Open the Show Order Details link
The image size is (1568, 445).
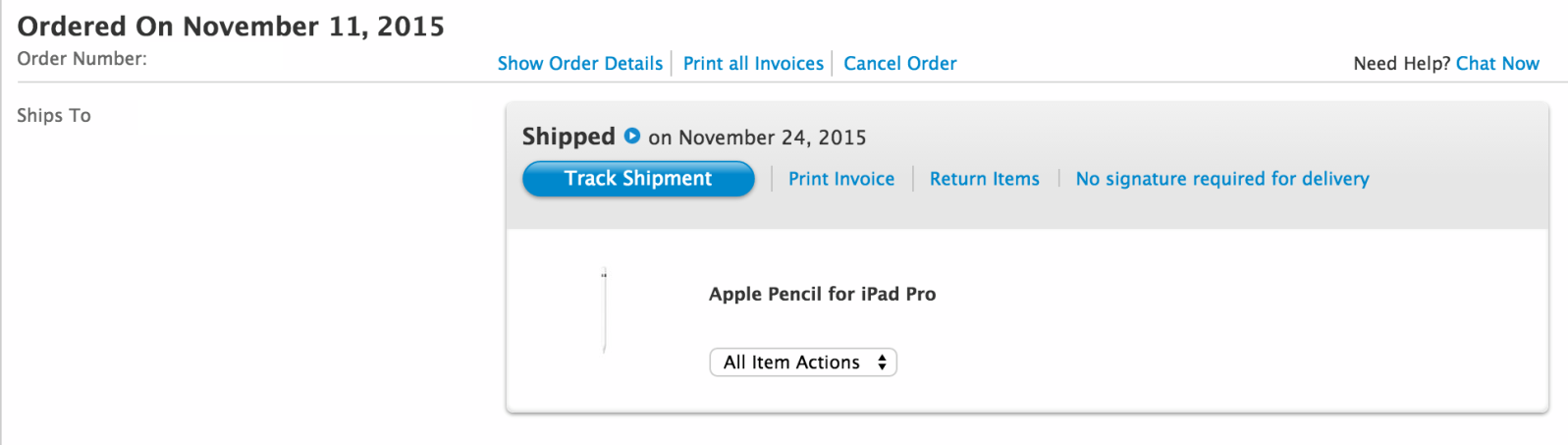coord(579,64)
